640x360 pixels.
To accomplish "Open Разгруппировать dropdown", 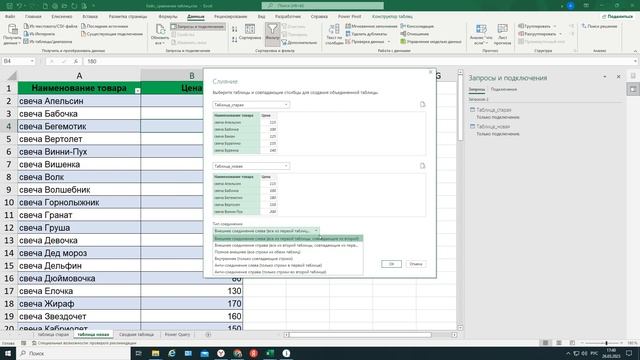I will pyautogui.click(x=540, y=34).
